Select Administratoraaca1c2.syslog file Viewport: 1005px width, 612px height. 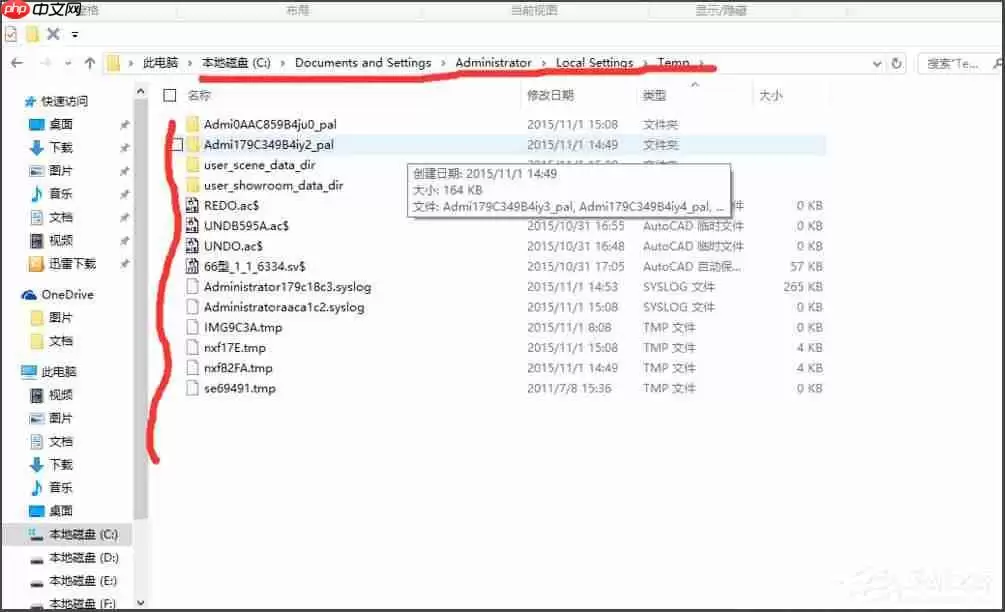click(x=284, y=307)
